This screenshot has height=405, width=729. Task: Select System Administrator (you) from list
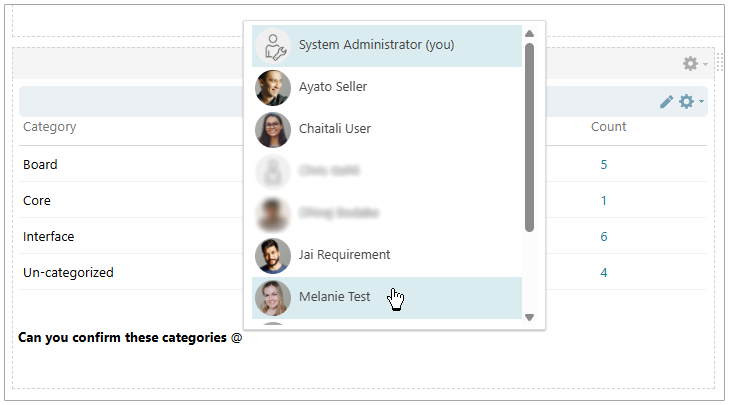pos(370,46)
